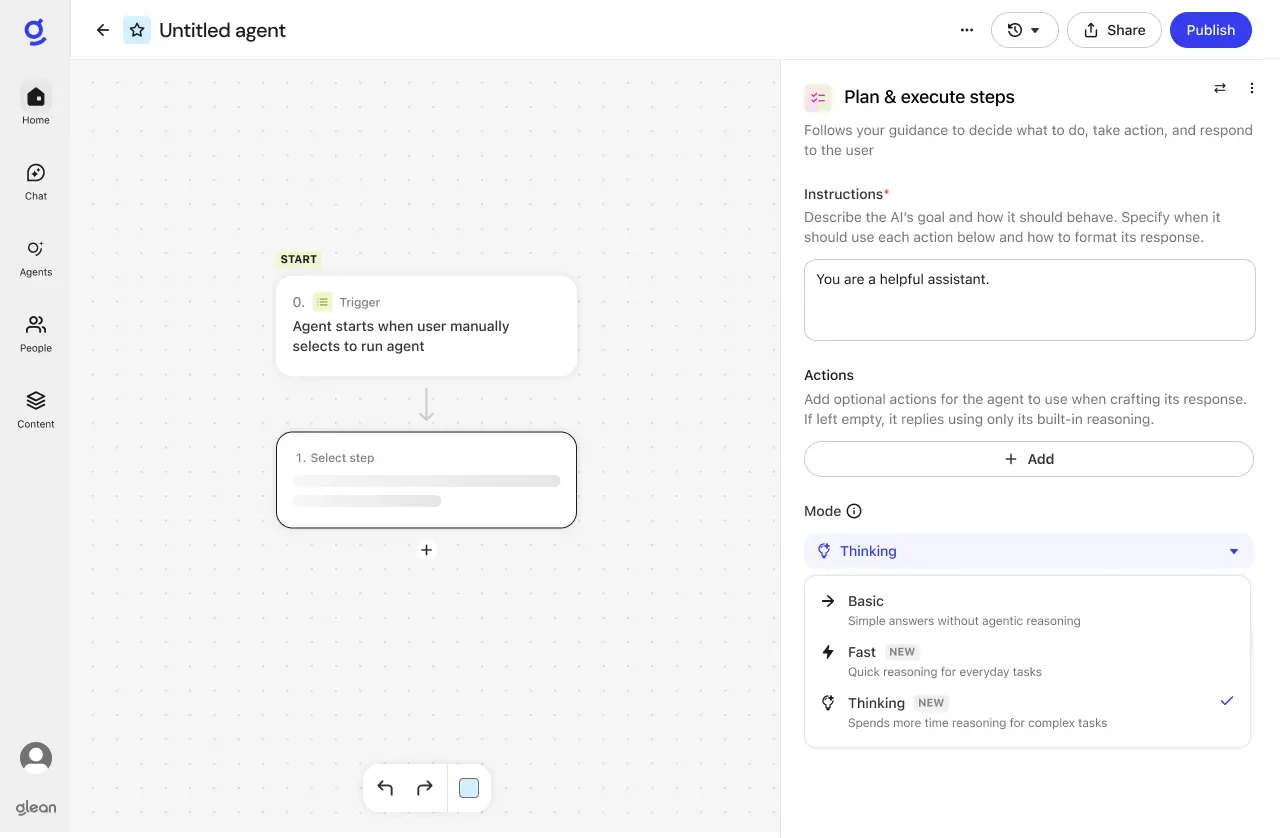Select the Thinking mode option
1280x838 pixels.
[1027, 712]
